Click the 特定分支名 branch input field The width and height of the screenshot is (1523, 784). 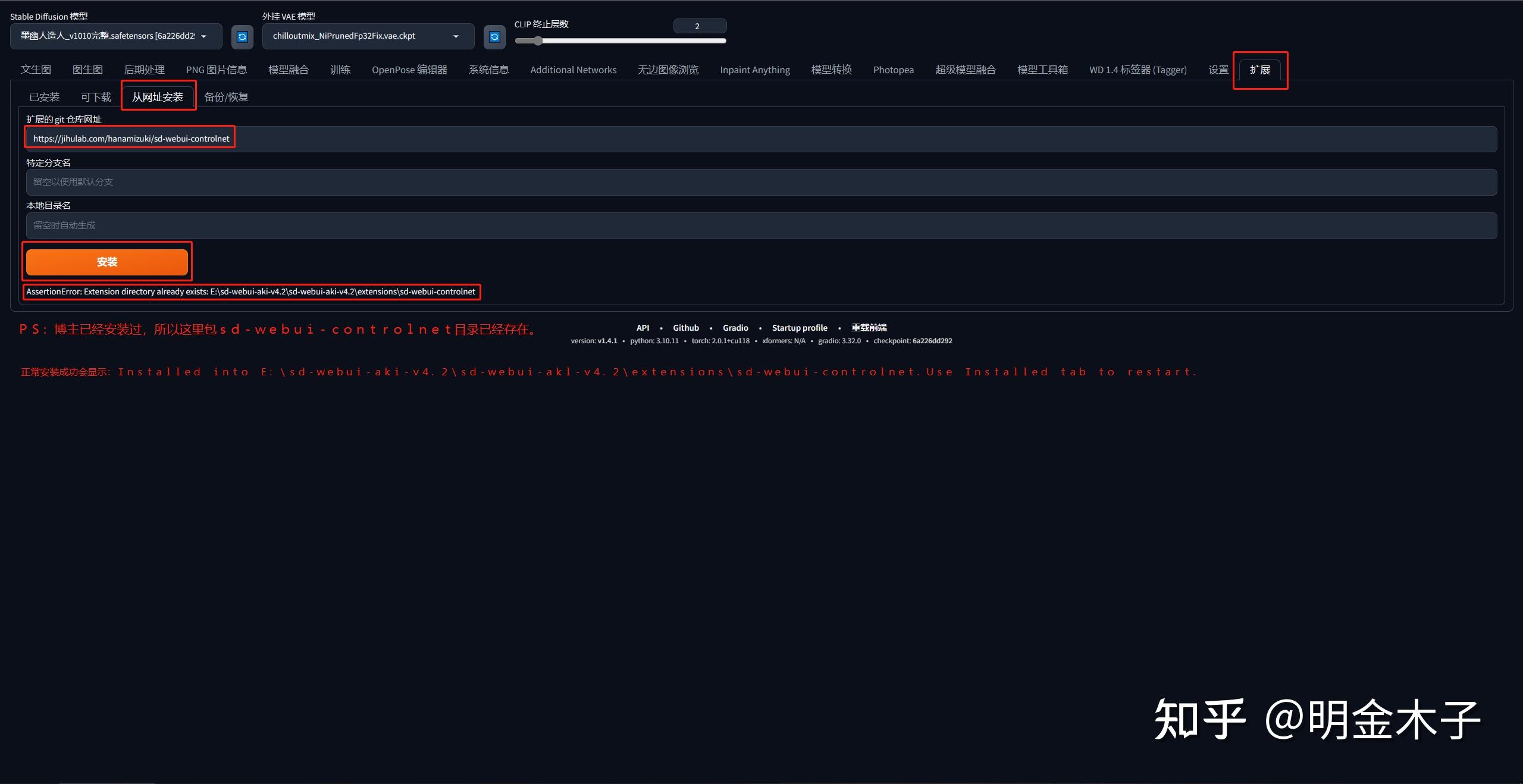pyautogui.click(x=761, y=182)
